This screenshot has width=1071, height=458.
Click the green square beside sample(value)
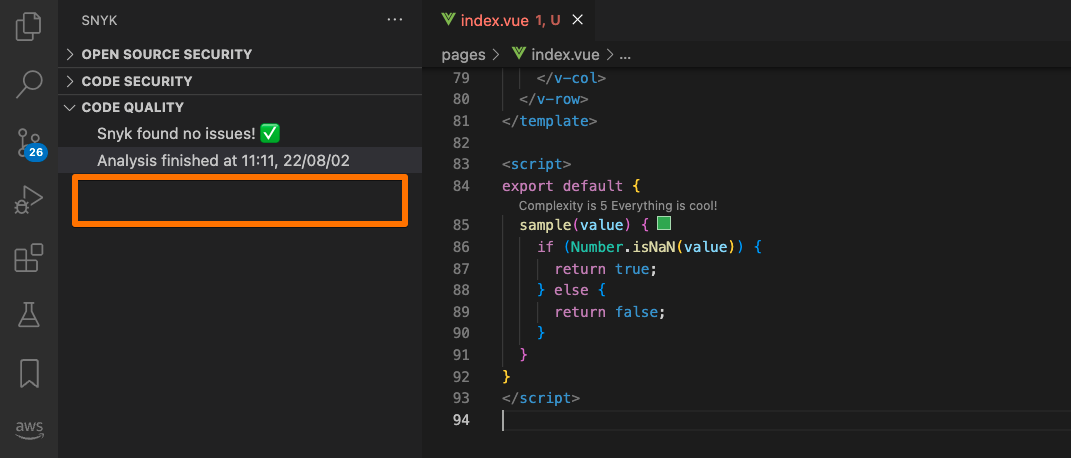click(663, 225)
